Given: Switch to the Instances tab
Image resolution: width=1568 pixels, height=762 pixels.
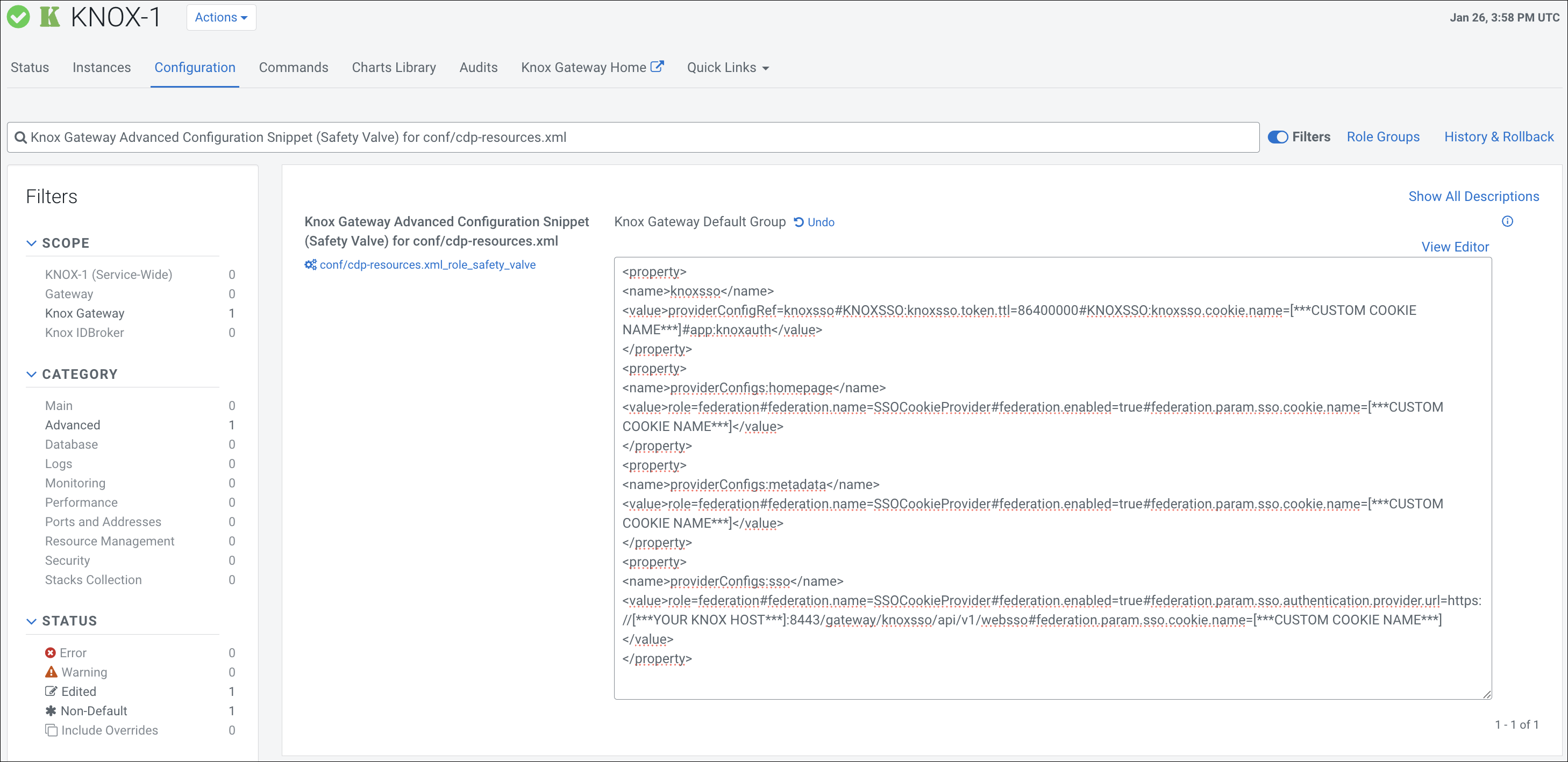Looking at the screenshot, I should (x=102, y=68).
